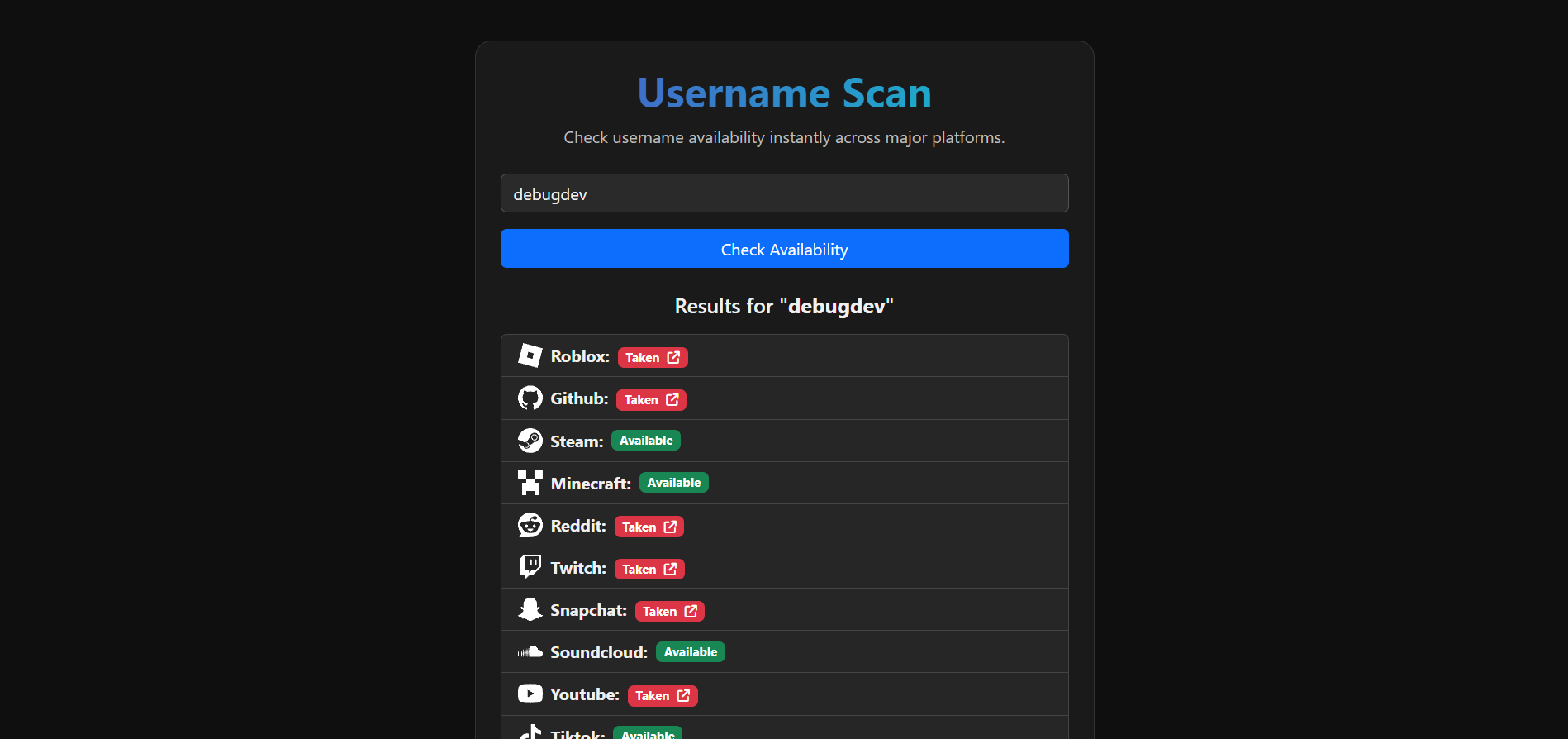Click the Reddit: platform label

[578, 526]
